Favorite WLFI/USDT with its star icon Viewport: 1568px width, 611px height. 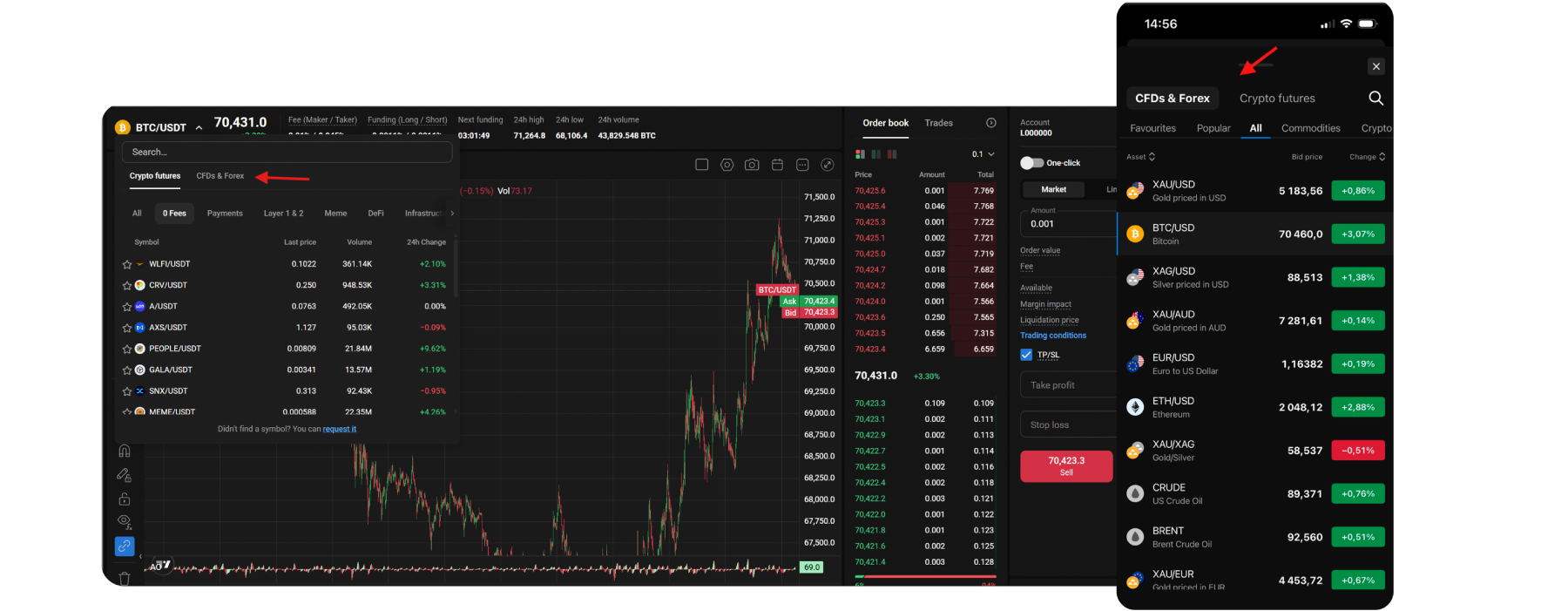click(x=127, y=264)
